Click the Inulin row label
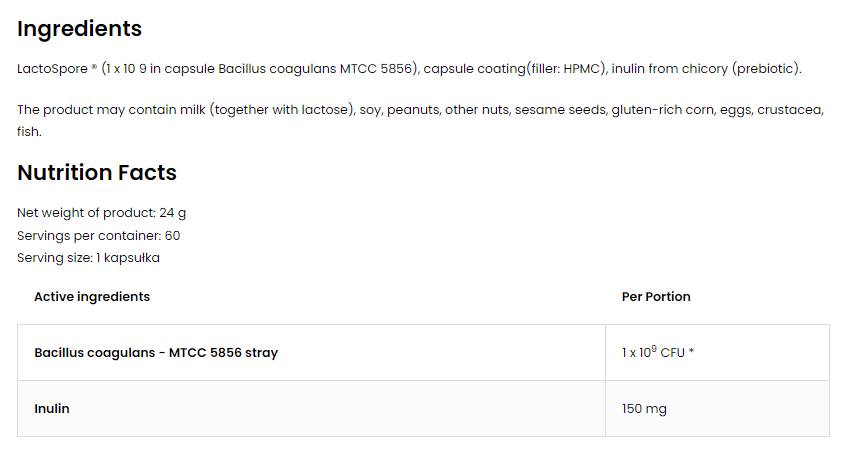Image resolution: width=849 pixels, height=453 pixels. pos(52,409)
